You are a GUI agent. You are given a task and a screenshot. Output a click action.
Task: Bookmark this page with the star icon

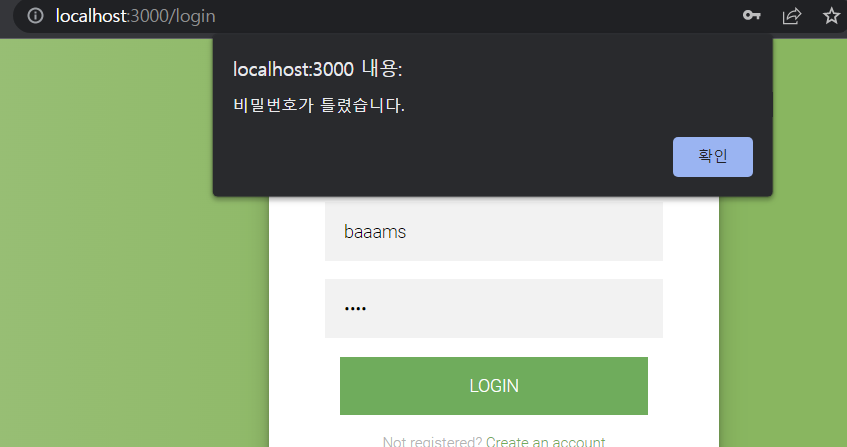point(831,16)
